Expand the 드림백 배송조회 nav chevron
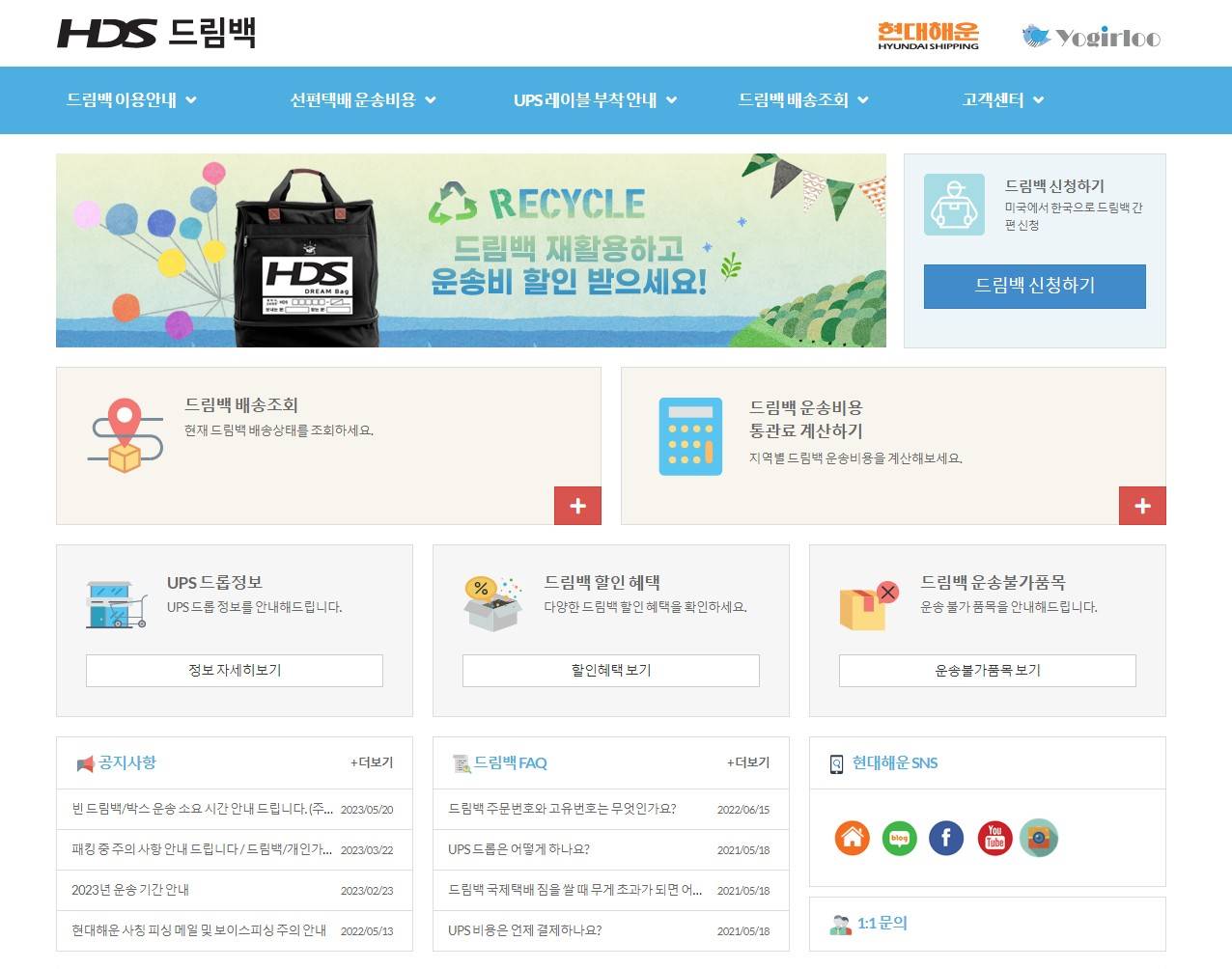Image resolution: width=1232 pixels, height=969 pixels. pos(863,100)
